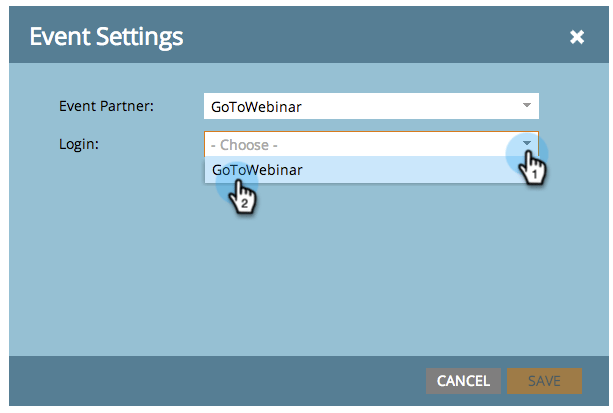613x413 pixels.
Task: Click the - Choose - placeholder text
Action: (x=244, y=145)
